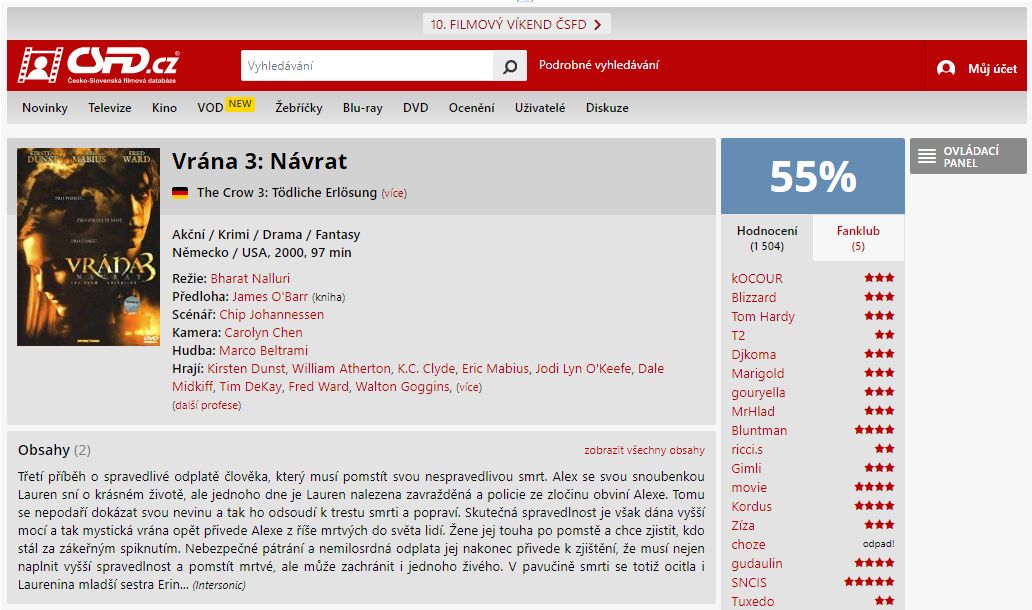The image size is (1032, 610).
Task: Open the 10. Filmový víkend ČSFD banner
Action: [516, 24]
